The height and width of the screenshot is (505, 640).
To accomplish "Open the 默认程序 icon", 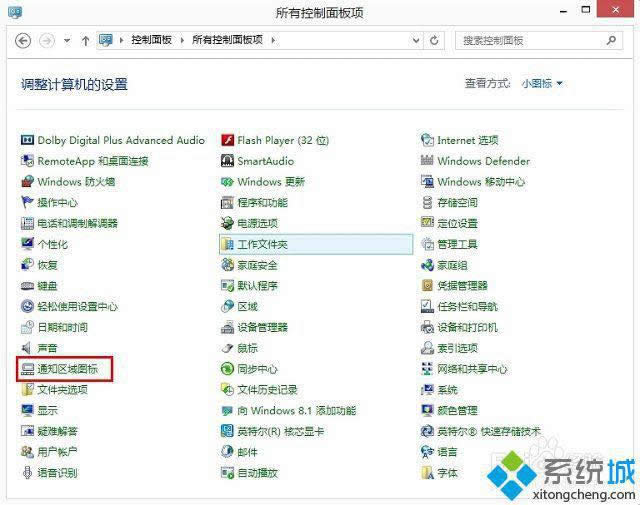I will [x=227, y=286].
